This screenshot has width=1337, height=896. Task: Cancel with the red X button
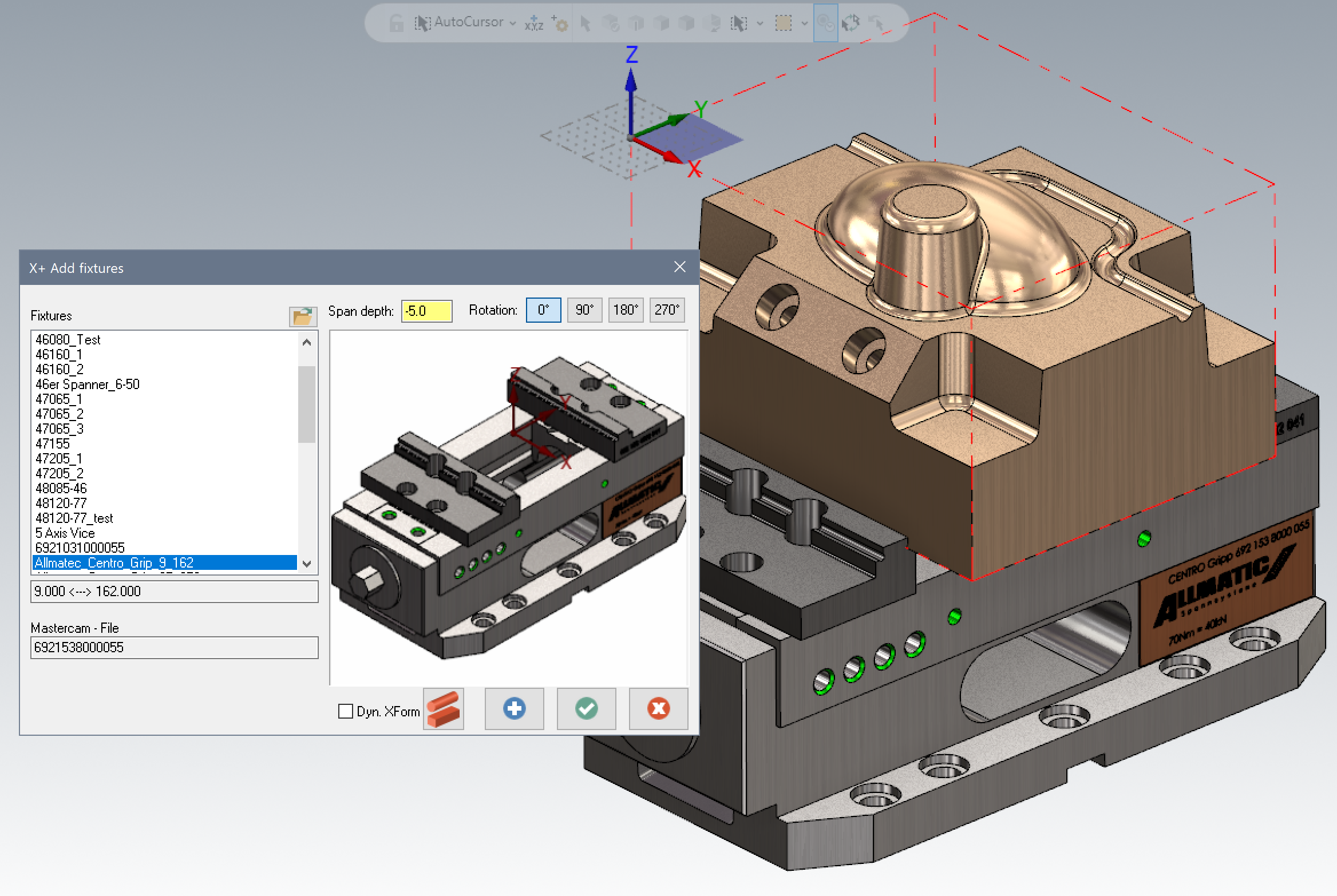click(x=658, y=709)
